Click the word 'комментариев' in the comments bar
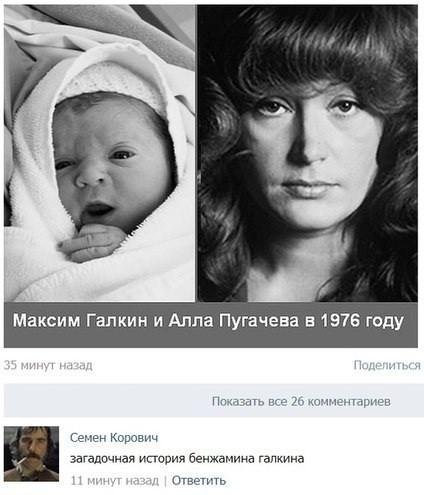This screenshot has width=424, height=495. [x=349, y=401]
